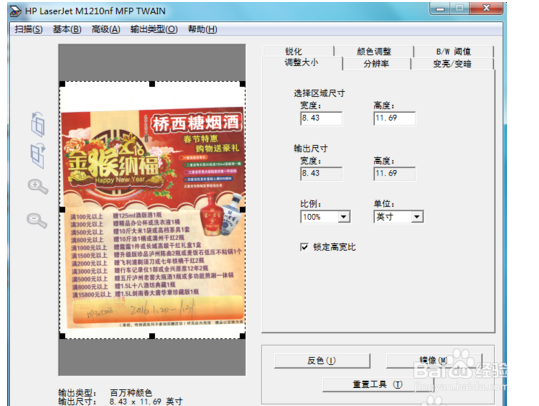This screenshot has height=406, width=539.
Task: Click the right-middle selection handle
Action: click(x=242, y=209)
